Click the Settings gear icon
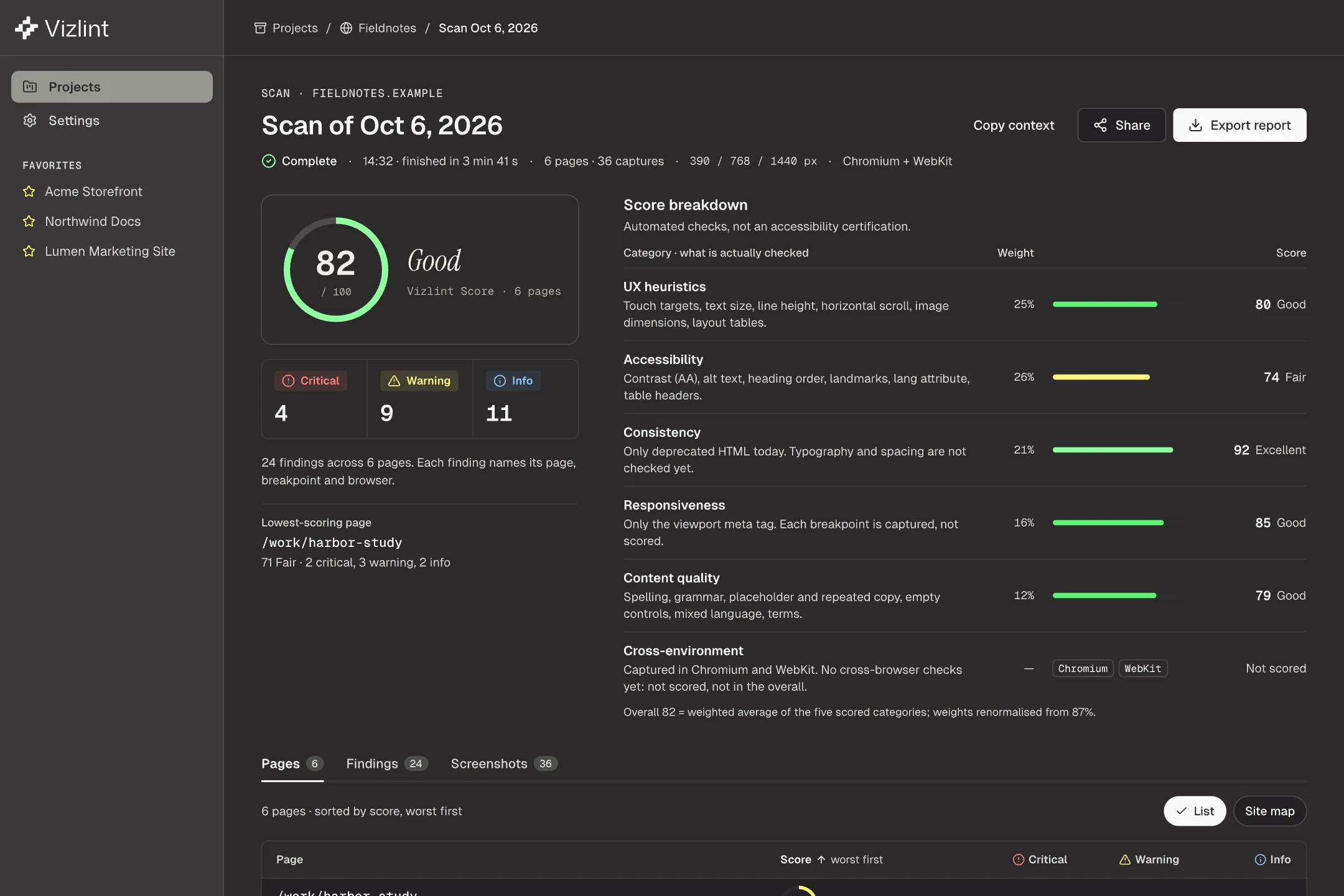Image resolution: width=1344 pixels, height=896 pixels. [30, 120]
